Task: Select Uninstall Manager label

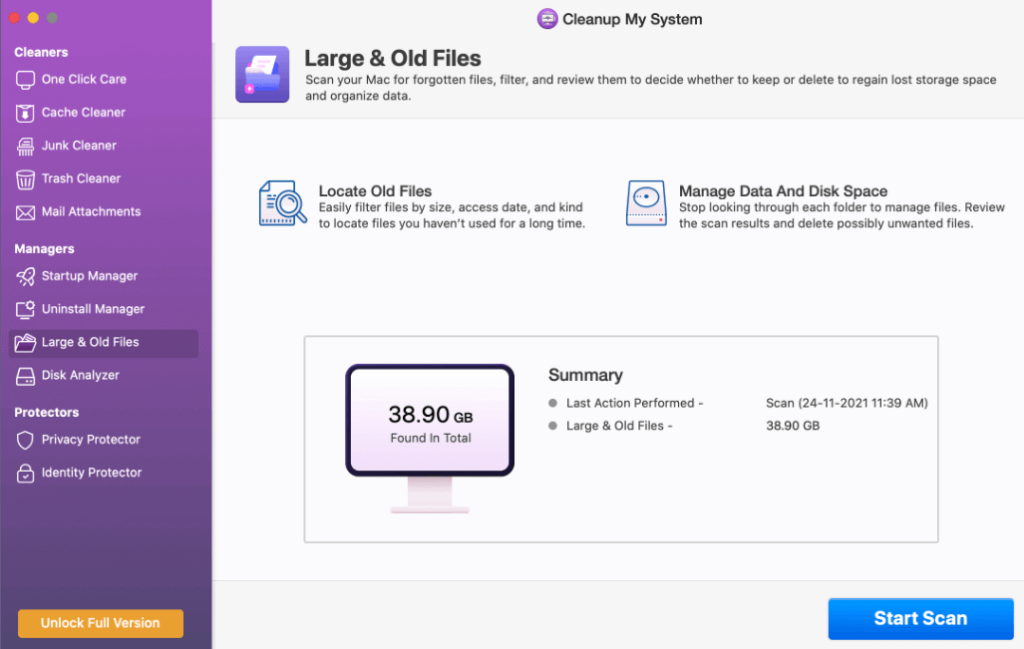Action: [x=93, y=309]
